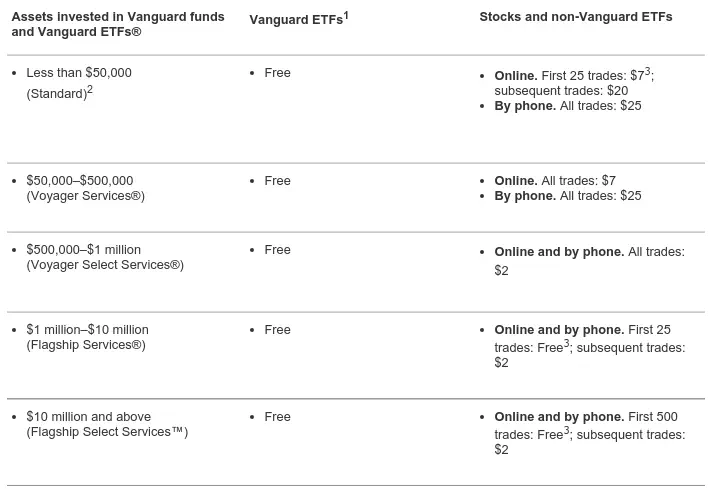Click '(Flagship Select Services™)' label

107,432
